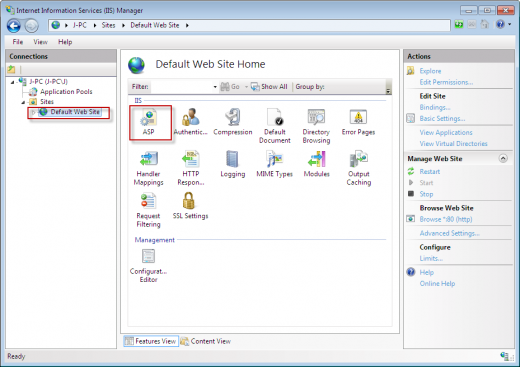Open the Bindings link
Image resolution: width=520 pixels, height=367 pixels.
coord(435,107)
